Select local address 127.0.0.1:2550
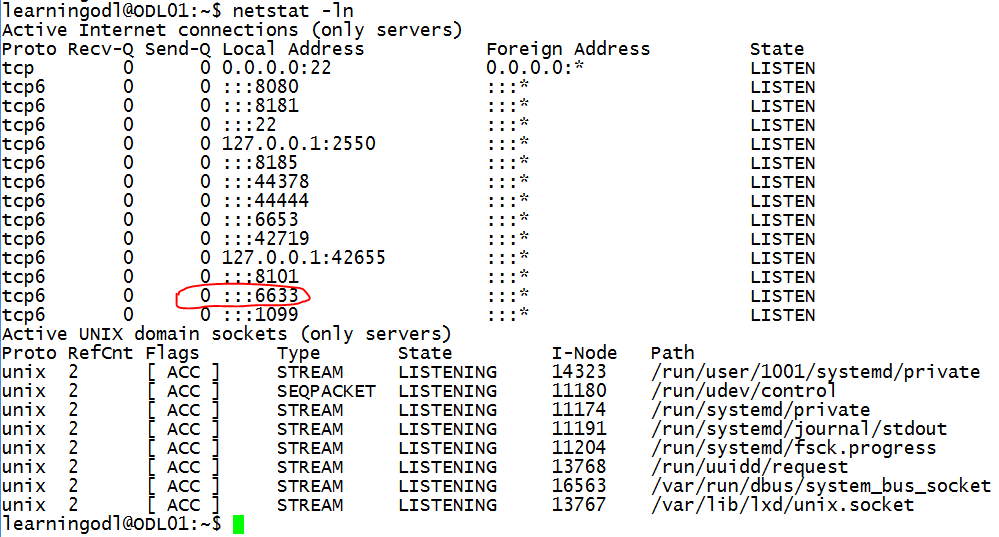The height and width of the screenshot is (537, 999). [x=299, y=143]
